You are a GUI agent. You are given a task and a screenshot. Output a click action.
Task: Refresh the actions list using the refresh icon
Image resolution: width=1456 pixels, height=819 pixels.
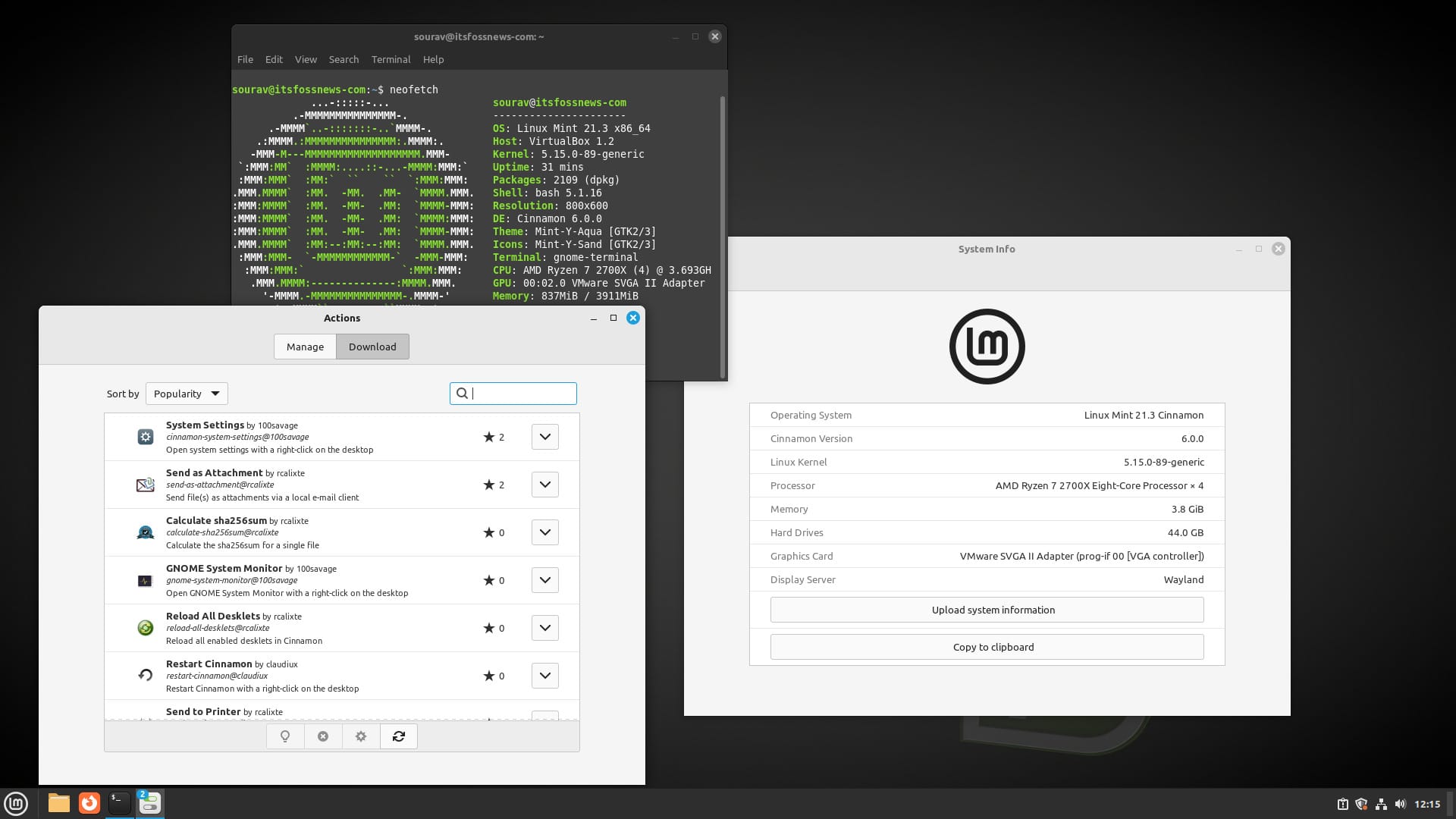point(399,736)
